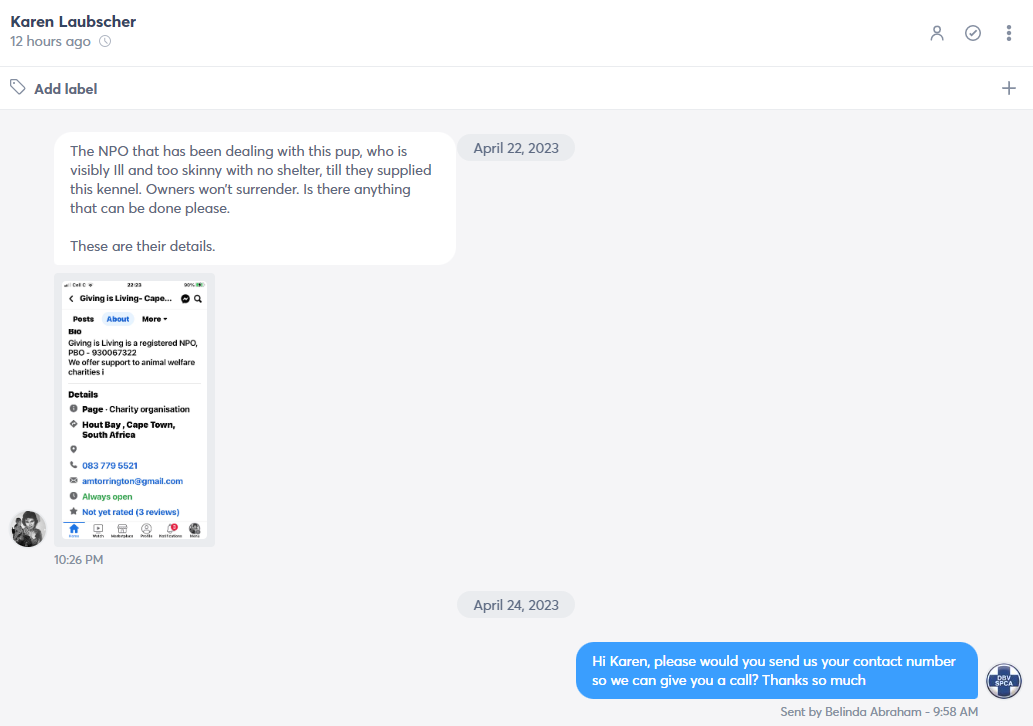The width and height of the screenshot is (1033, 726).
Task: Click the tag icon beside Add label
Action: (x=18, y=87)
